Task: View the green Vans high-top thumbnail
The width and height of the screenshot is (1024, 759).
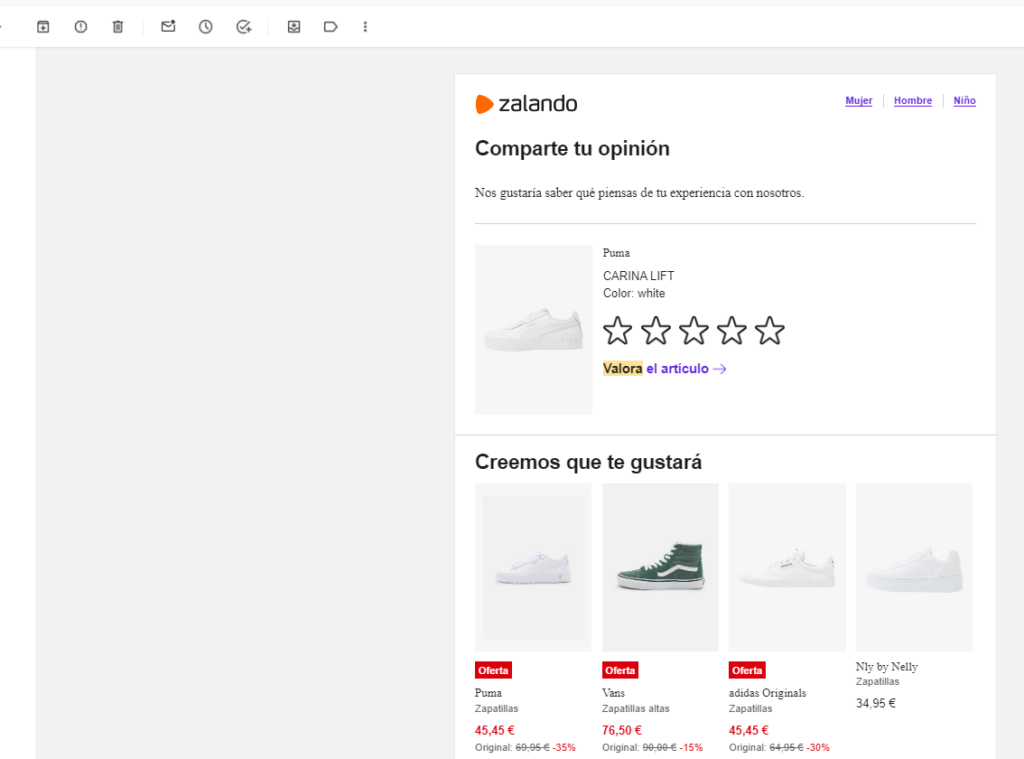Action: coord(660,567)
